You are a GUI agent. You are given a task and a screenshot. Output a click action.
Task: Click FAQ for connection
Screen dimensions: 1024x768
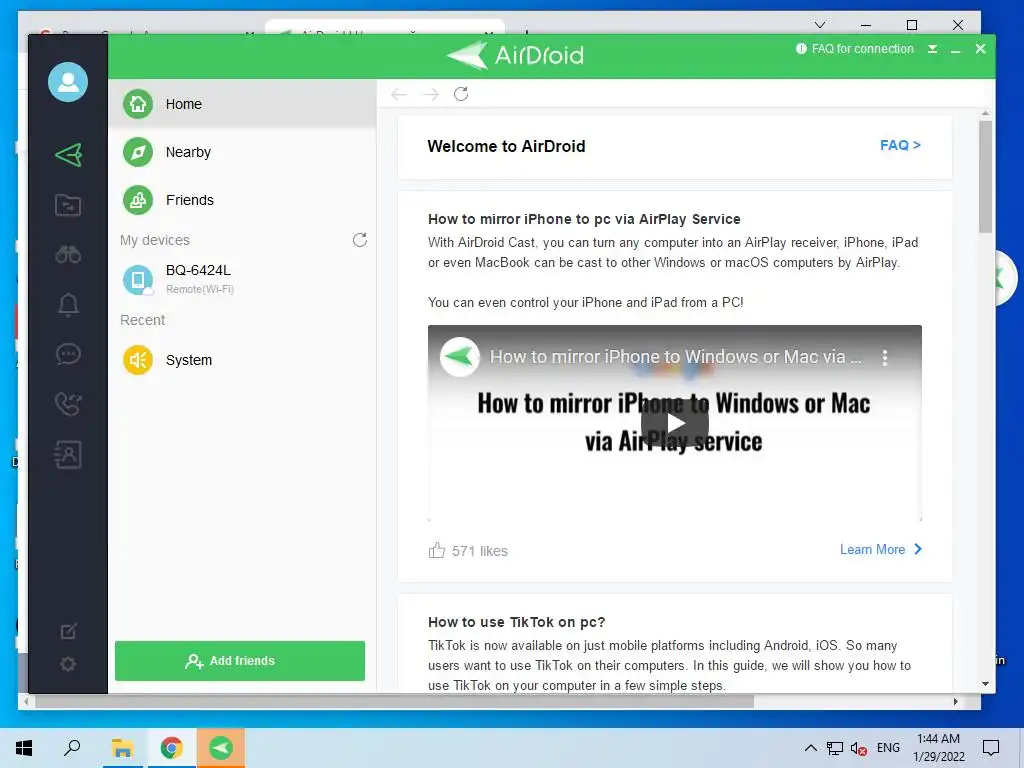[855, 49]
